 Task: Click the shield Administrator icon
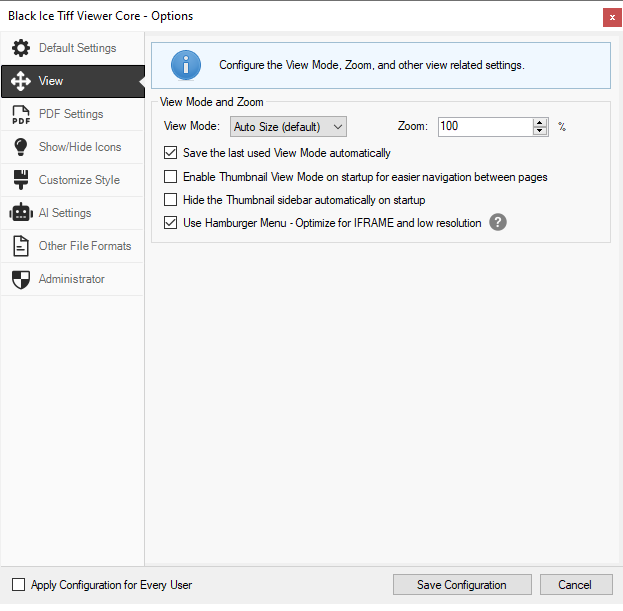21,279
